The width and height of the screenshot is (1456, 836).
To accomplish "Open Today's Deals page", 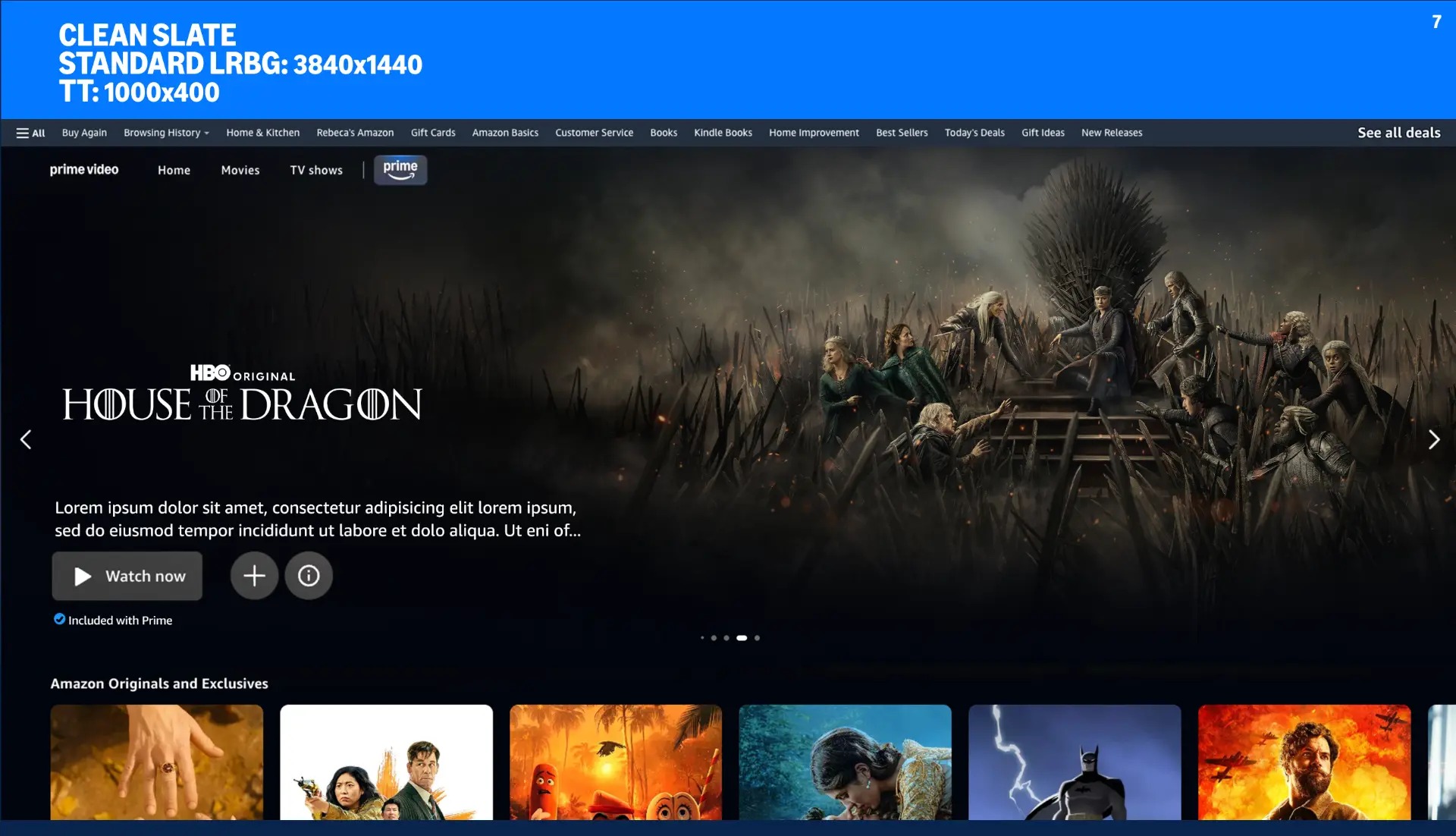I will click(974, 133).
